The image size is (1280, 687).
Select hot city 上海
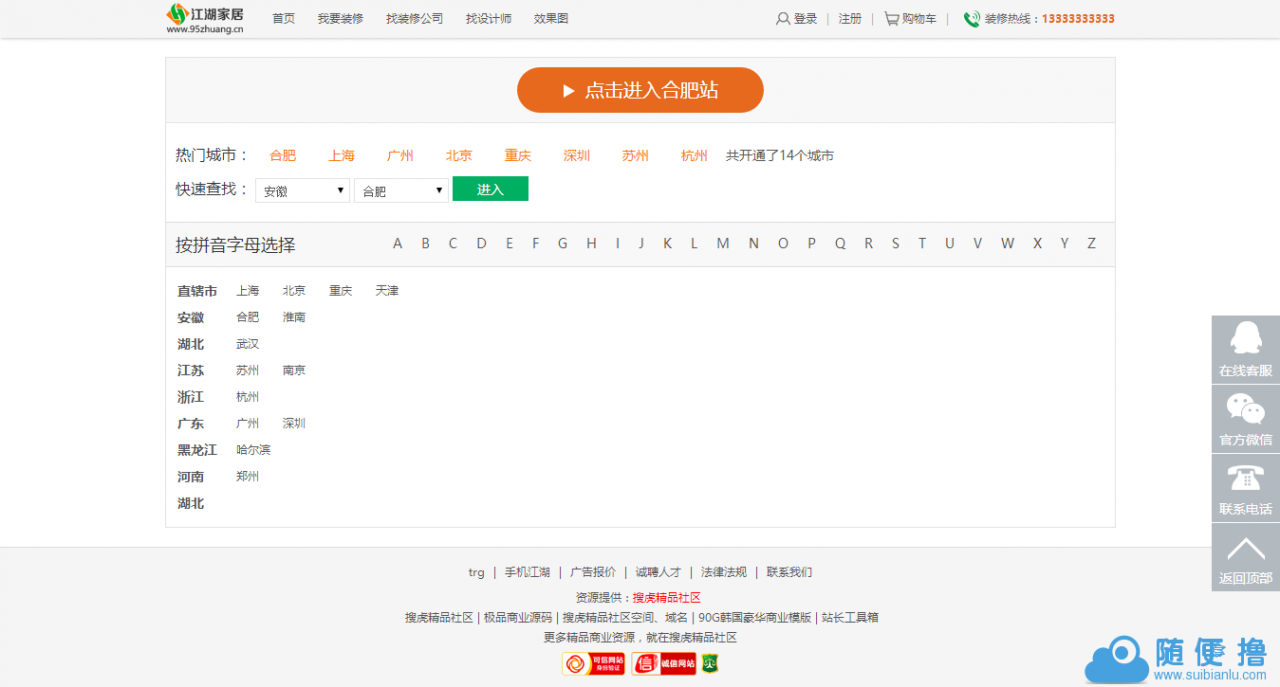342,155
